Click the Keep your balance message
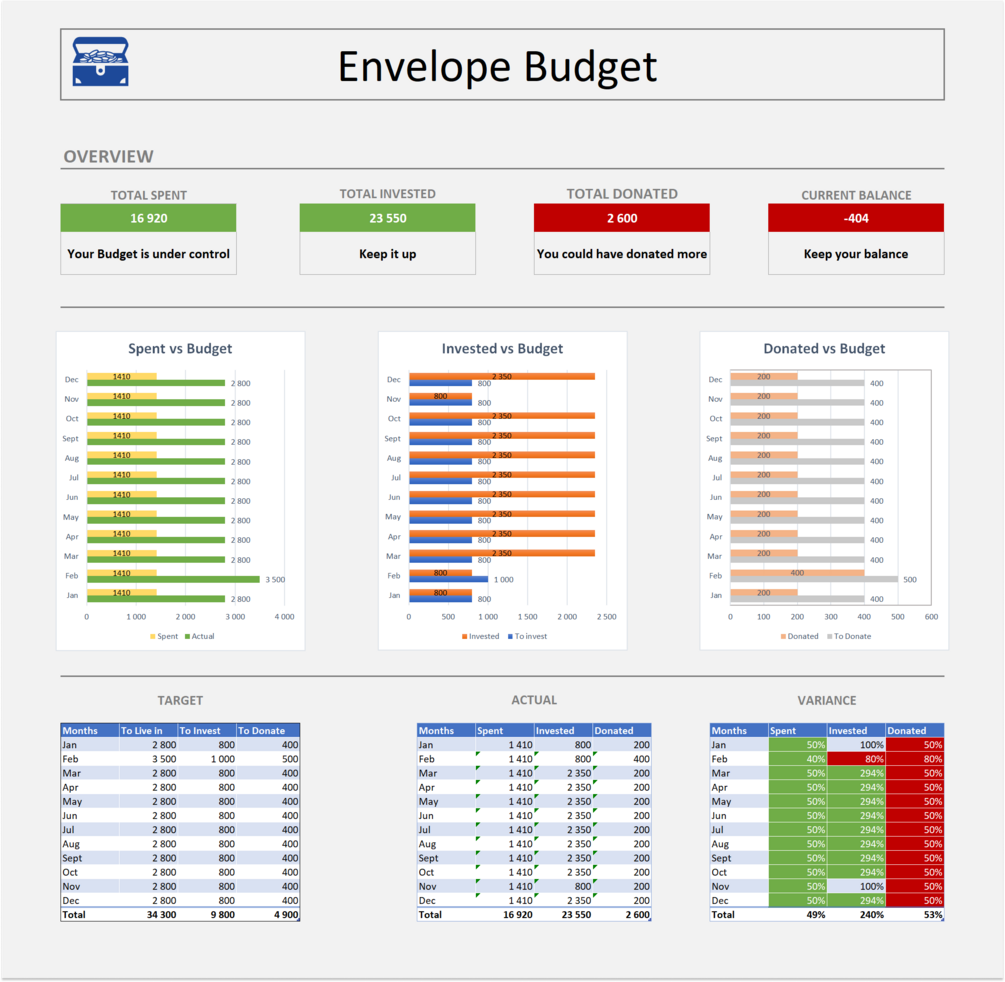 855,253
